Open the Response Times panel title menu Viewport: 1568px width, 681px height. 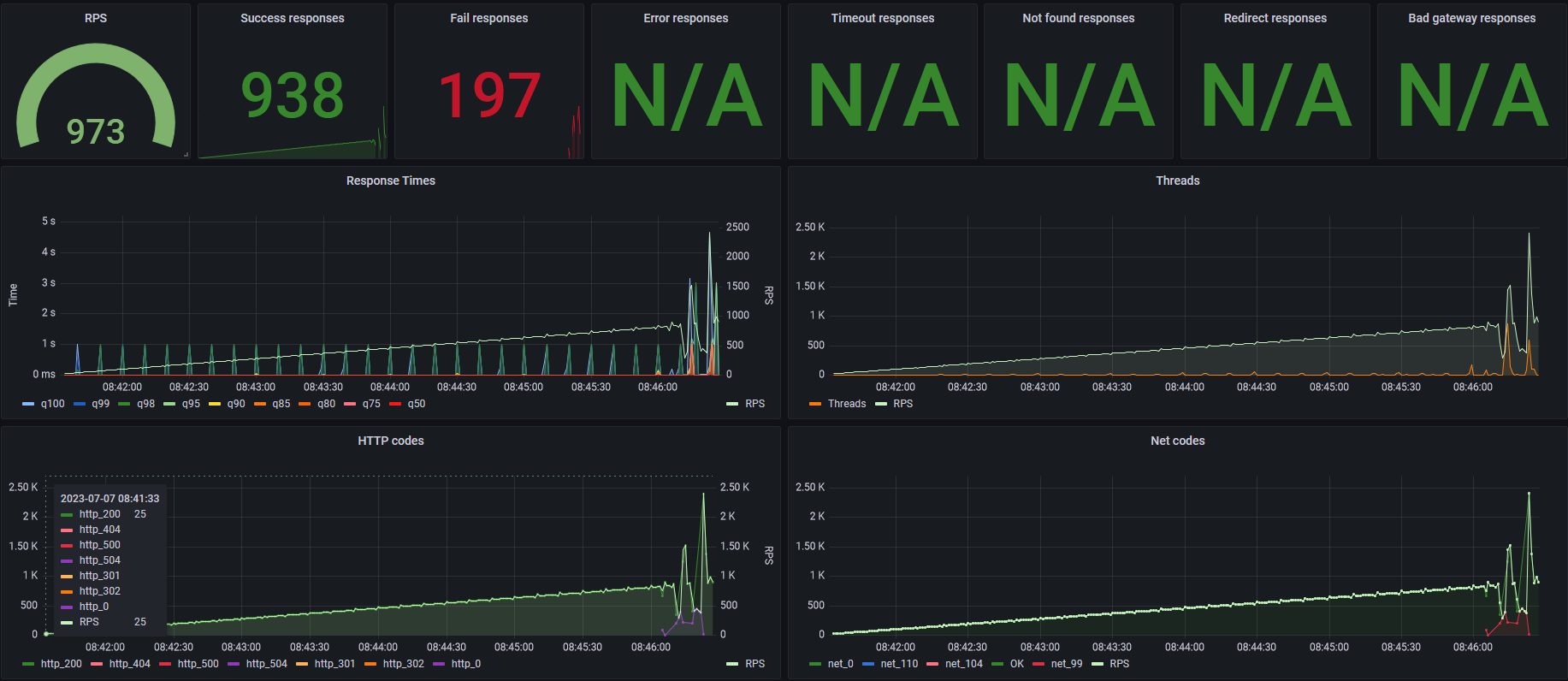click(391, 181)
